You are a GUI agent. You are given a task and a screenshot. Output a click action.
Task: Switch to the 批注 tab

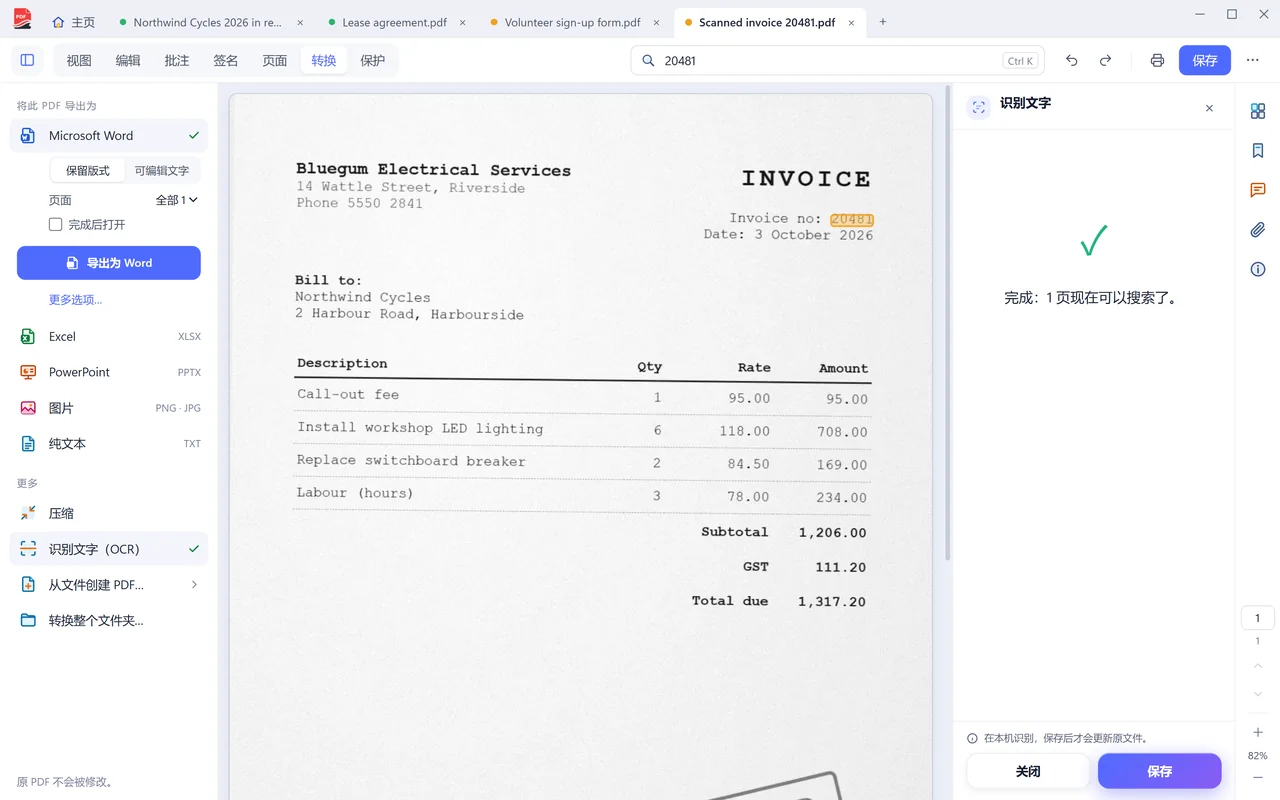click(177, 60)
